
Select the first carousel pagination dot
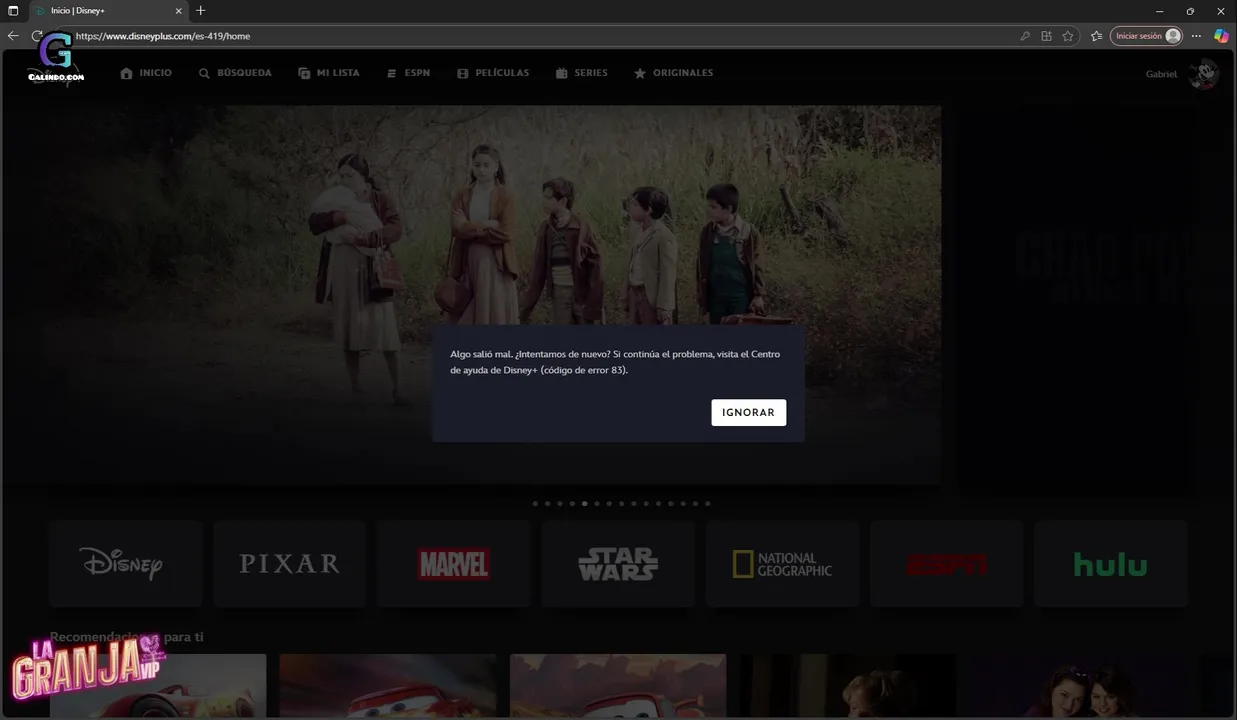(535, 504)
